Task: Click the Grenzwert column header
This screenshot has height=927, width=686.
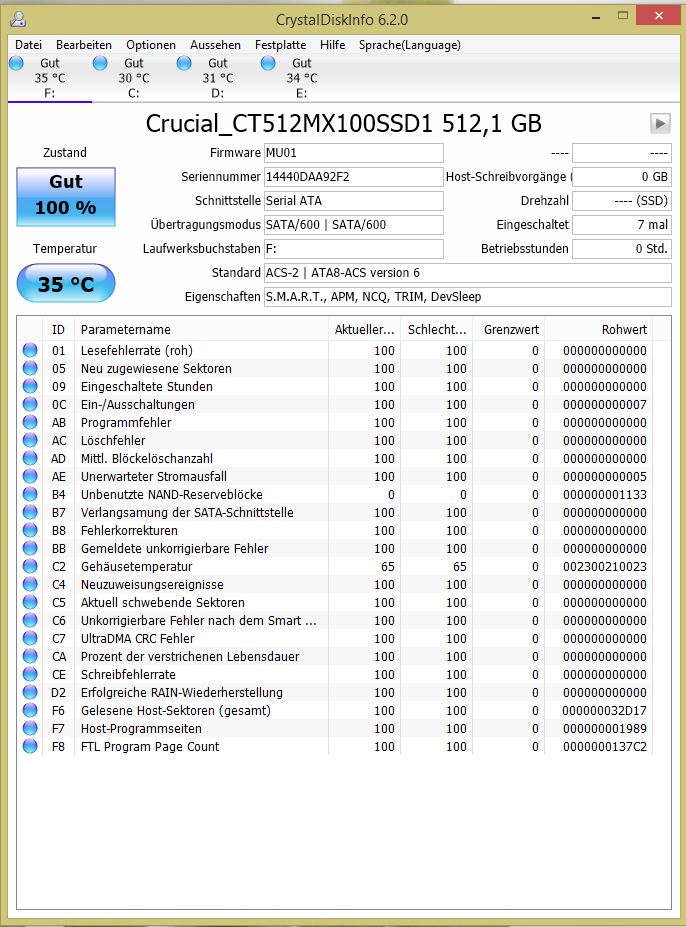Action: point(509,329)
